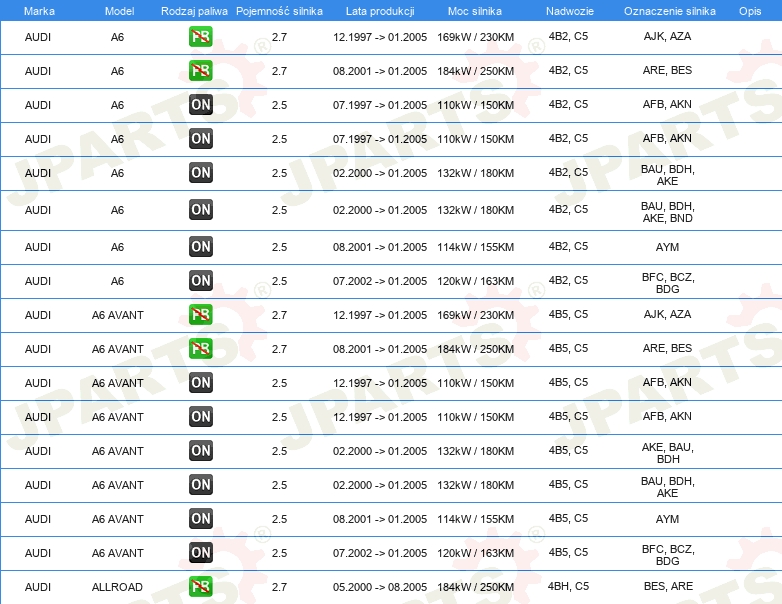The height and width of the screenshot is (604, 782).
Task: Click PB icon in A6 AVANT ARE, BES row
Action: coord(200,349)
